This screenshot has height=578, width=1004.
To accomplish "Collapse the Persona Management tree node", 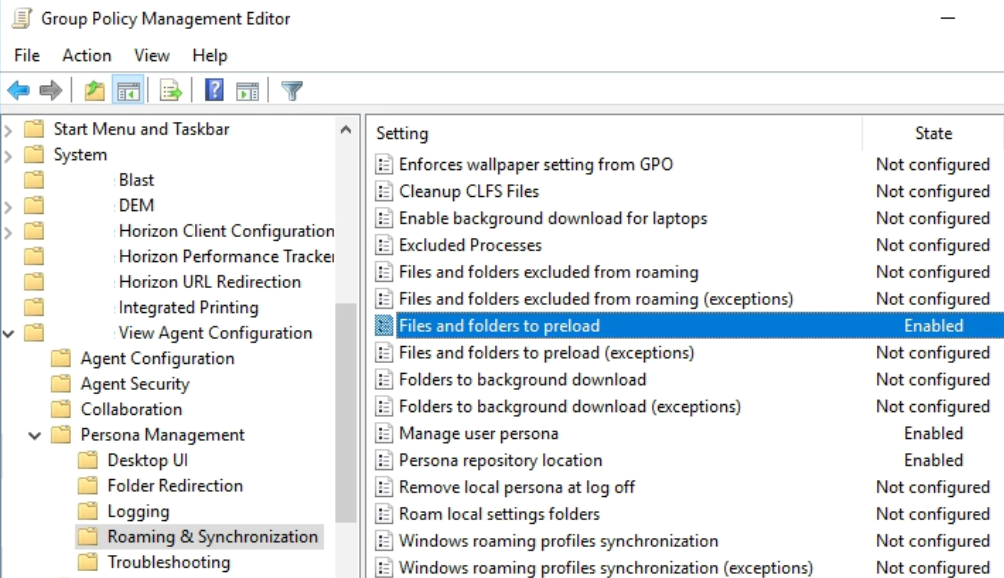I will pyautogui.click(x=35, y=434).
